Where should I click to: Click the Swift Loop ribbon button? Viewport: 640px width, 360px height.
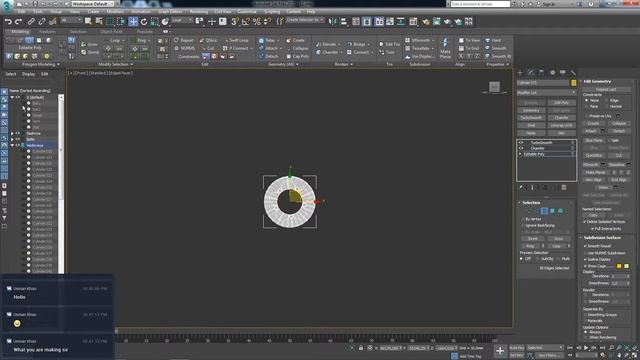pyautogui.click(x=236, y=40)
